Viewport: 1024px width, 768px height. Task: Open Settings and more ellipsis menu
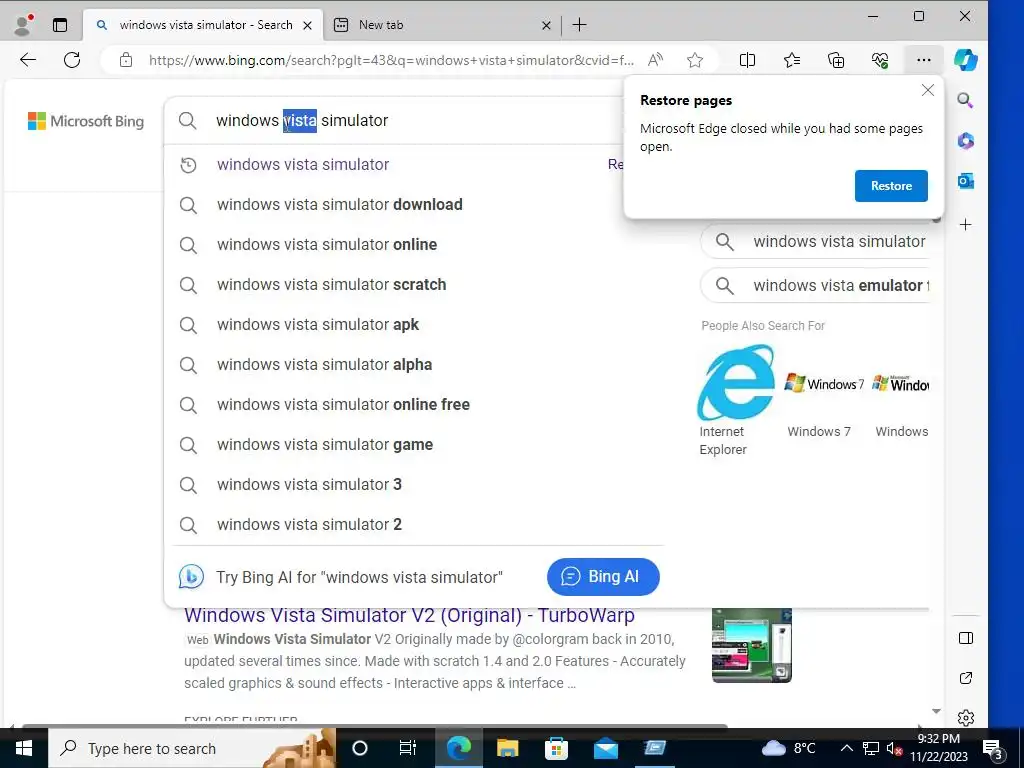click(x=923, y=60)
